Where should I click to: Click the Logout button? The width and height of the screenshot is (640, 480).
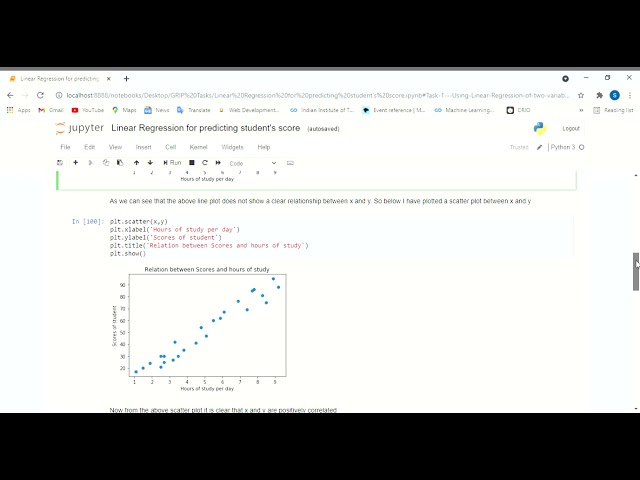pos(571,129)
